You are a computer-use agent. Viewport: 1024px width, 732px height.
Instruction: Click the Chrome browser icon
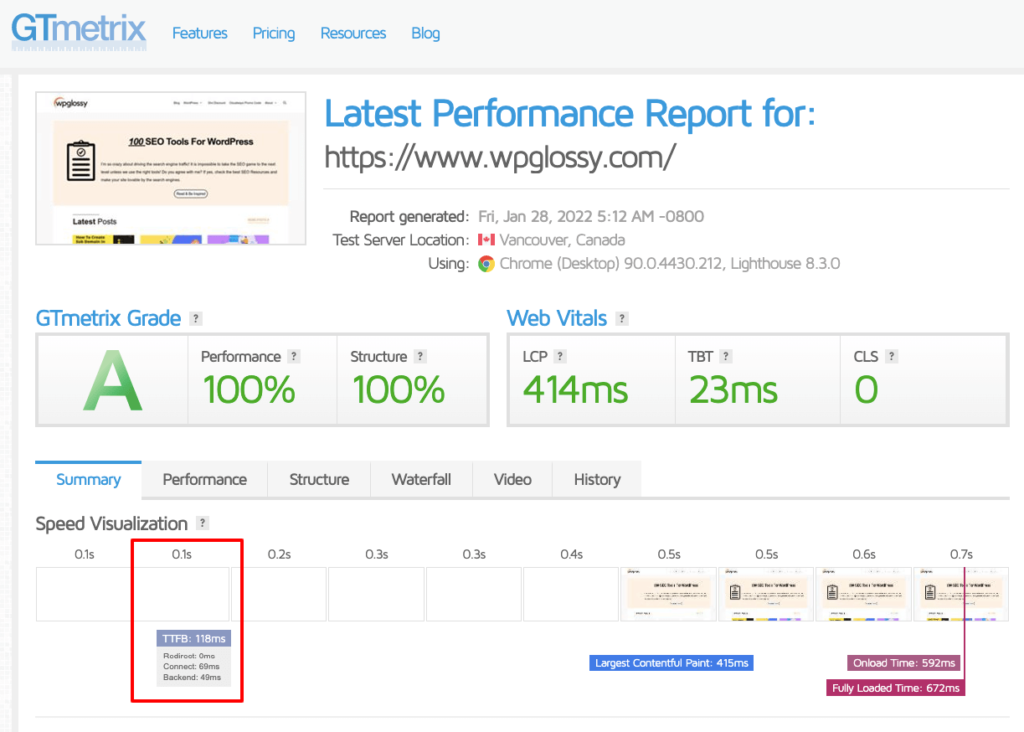point(486,264)
